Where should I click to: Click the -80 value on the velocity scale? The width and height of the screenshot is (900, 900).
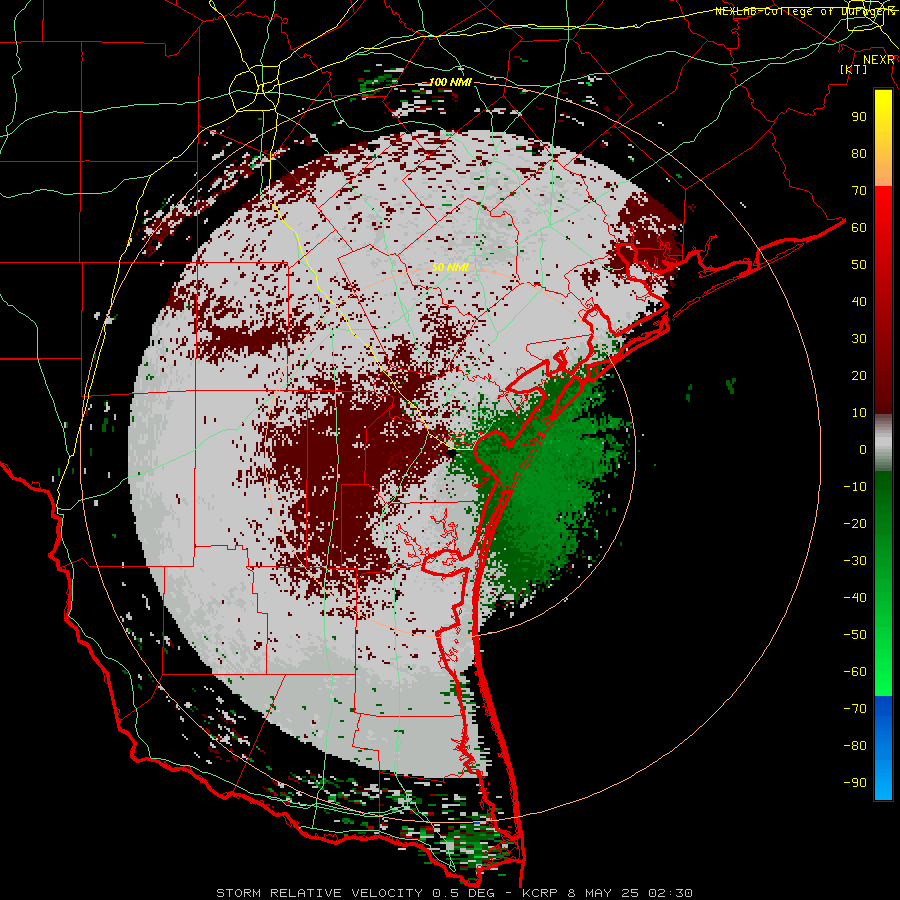[x=855, y=746]
